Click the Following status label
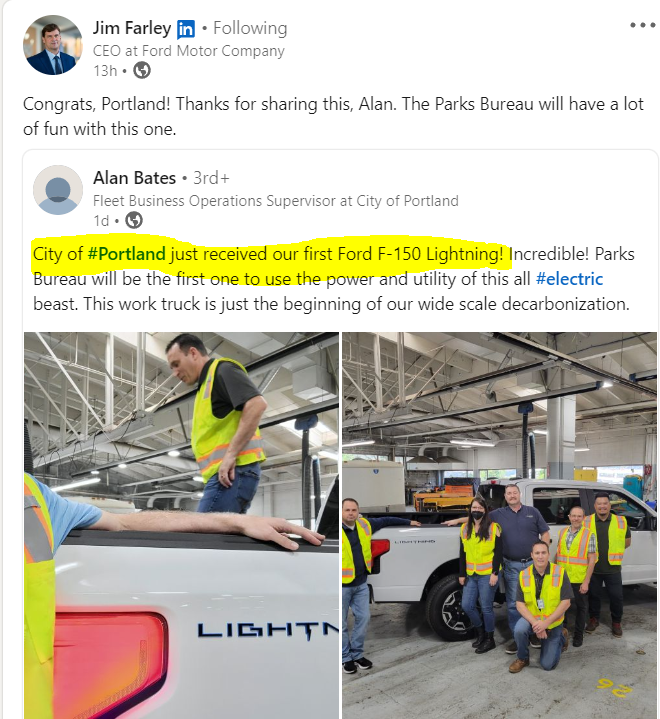The width and height of the screenshot is (660, 719). 250,28
